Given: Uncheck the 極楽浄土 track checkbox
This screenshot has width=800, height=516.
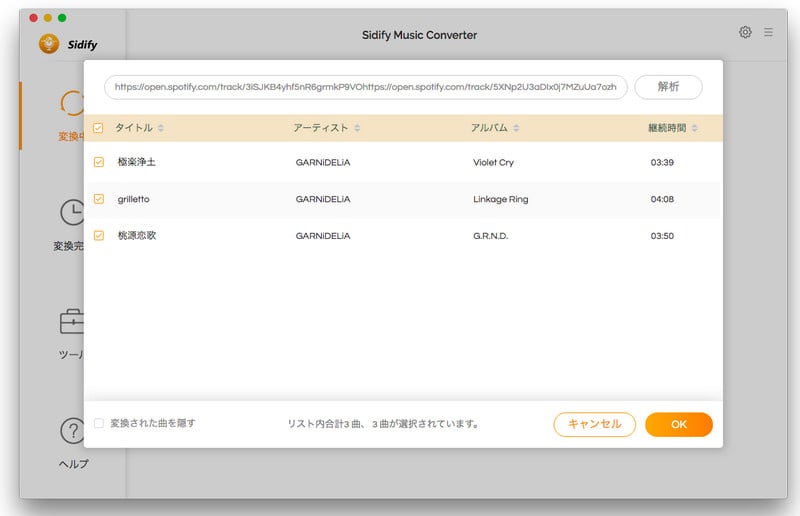Looking at the screenshot, I should [99, 162].
